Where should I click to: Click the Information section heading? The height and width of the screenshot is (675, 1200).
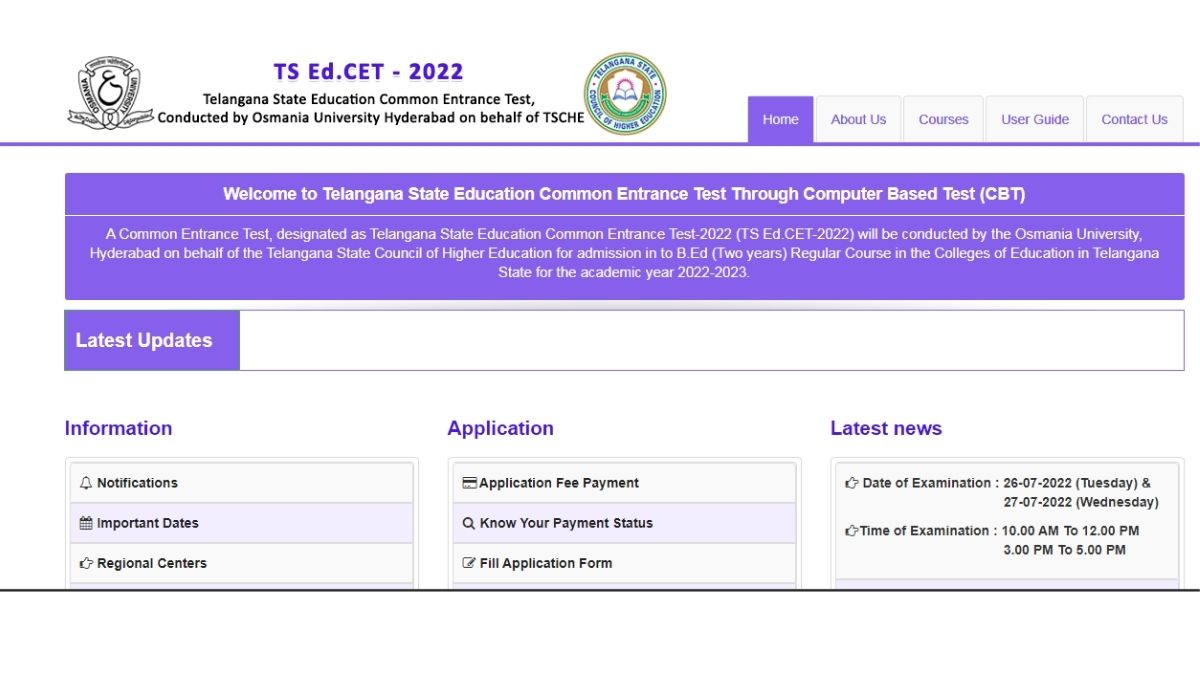tap(118, 428)
